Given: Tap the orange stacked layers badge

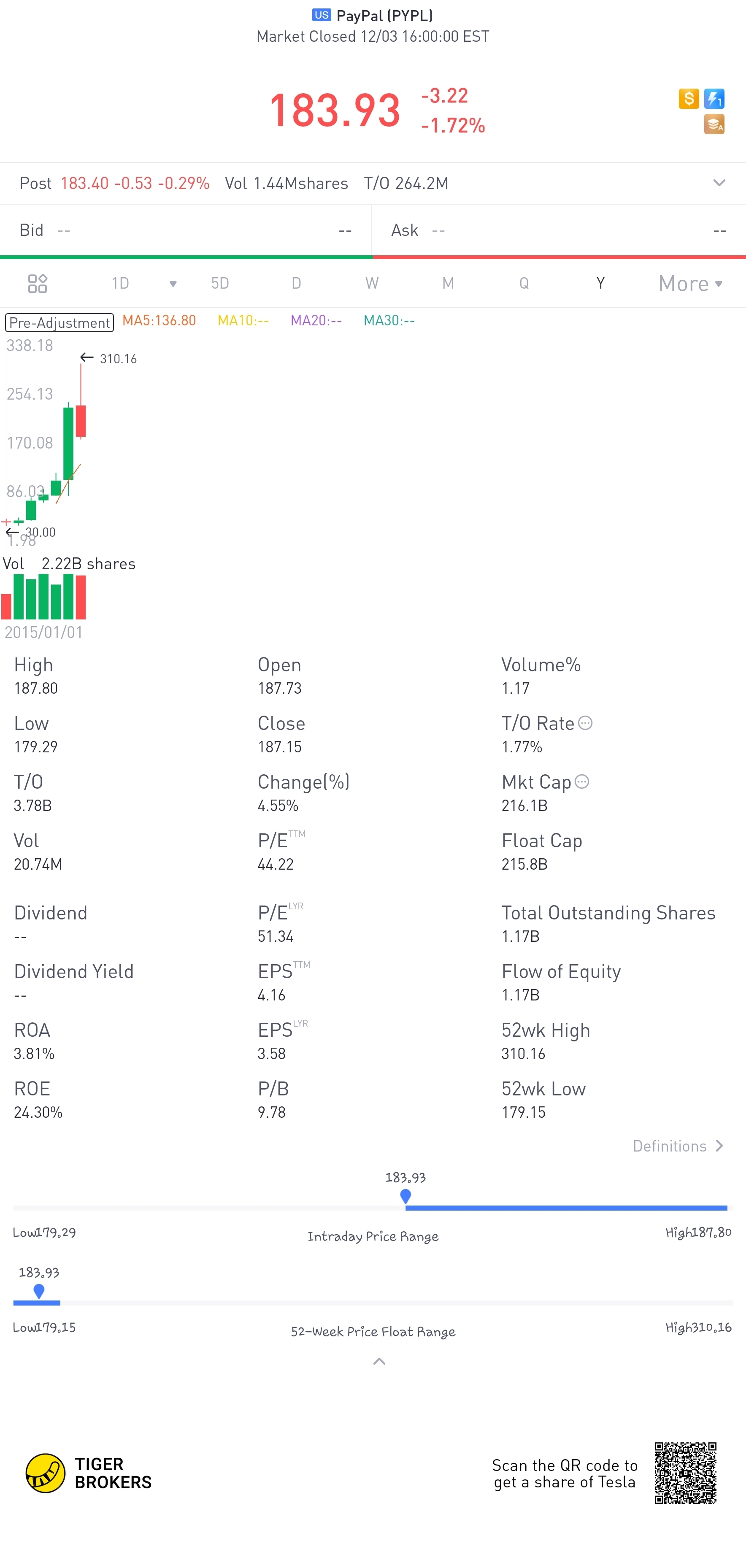Looking at the screenshot, I should click(714, 124).
